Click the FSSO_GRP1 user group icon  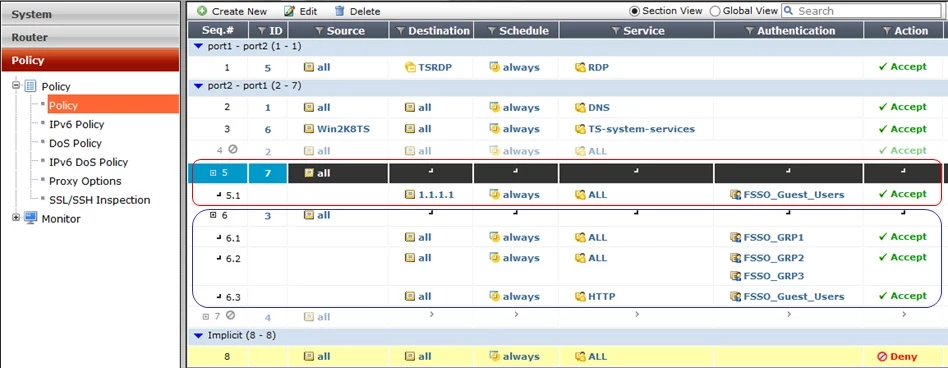tap(735, 237)
